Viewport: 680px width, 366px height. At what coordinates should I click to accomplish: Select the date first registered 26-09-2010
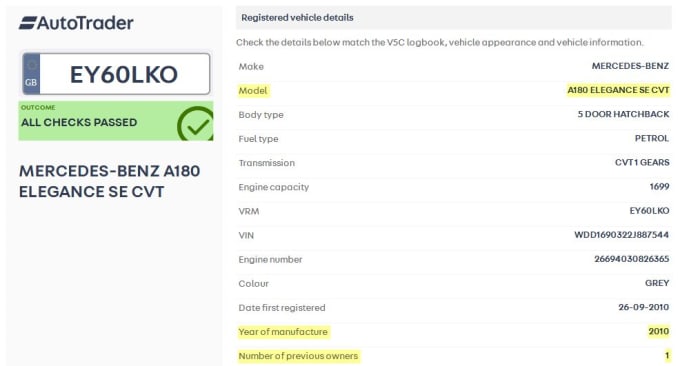click(x=644, y=307)
